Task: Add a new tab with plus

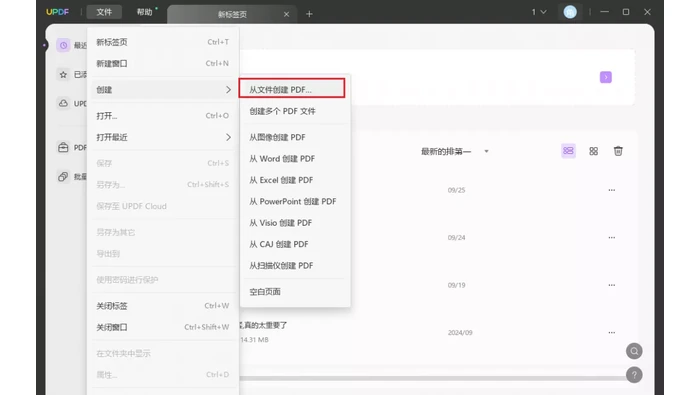Action: [x=309, y=14]
